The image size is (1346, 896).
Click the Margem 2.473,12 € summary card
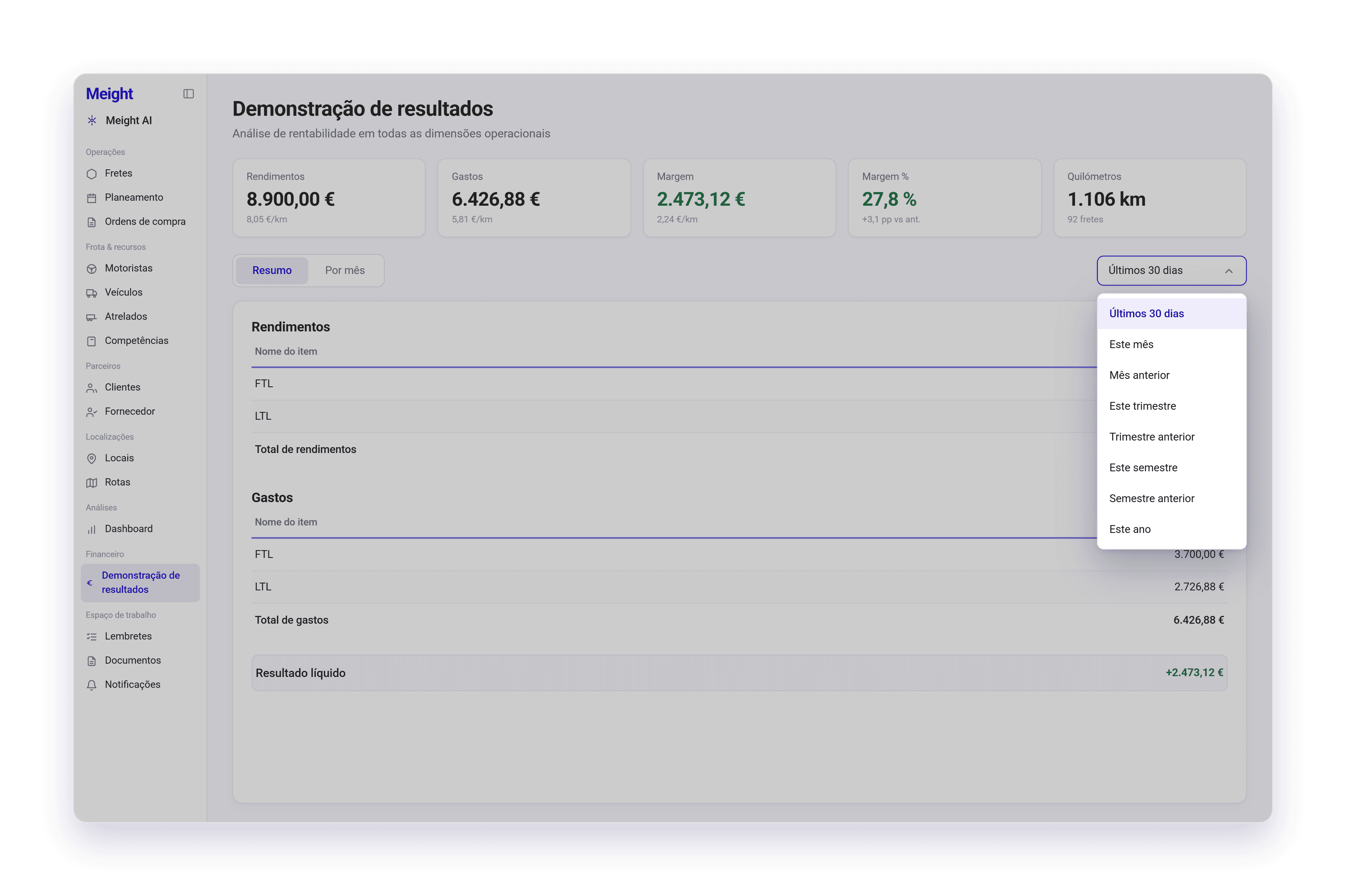[739, 198]
